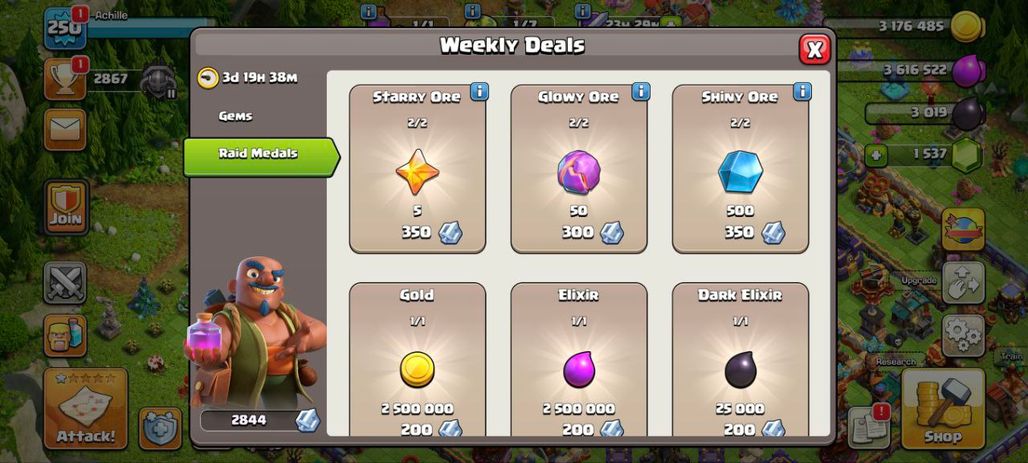
Task: Buy Glowy Ore for 300 medals
Action: tap(579, 169)
